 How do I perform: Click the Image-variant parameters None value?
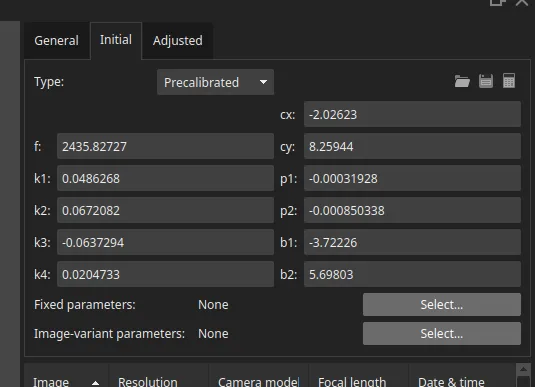(213, 334)
